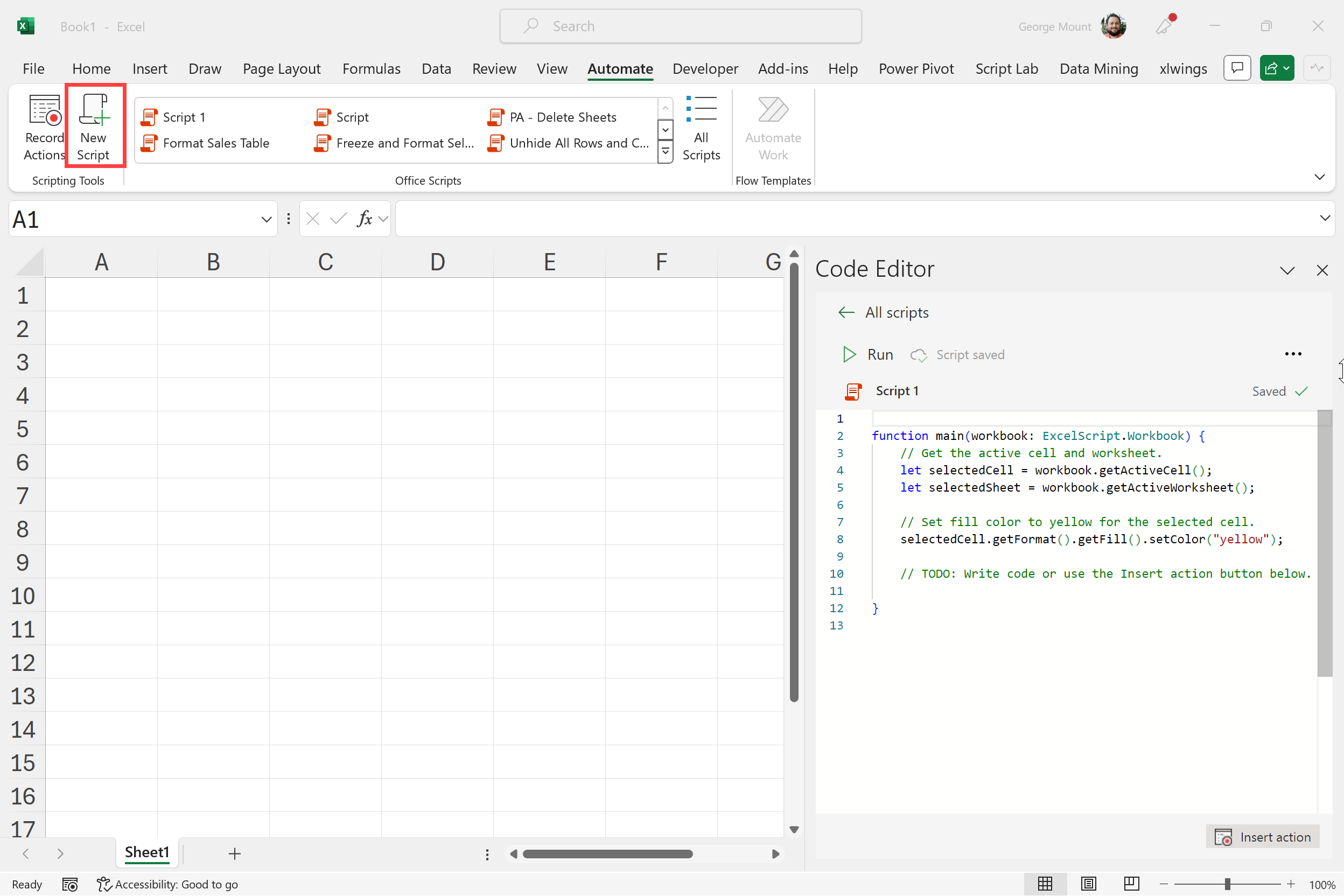Click the Run script play icon
The height and width of the screenshot is (896, 1344).
[849, 355]
